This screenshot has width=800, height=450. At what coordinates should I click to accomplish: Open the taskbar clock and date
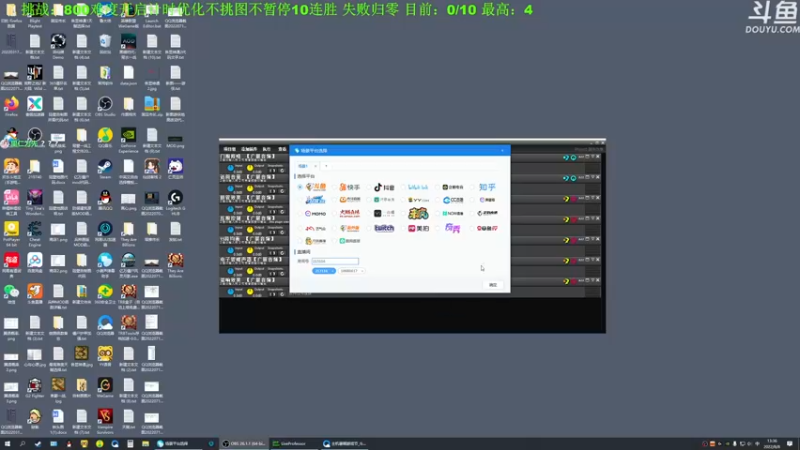tap(772, 444)
